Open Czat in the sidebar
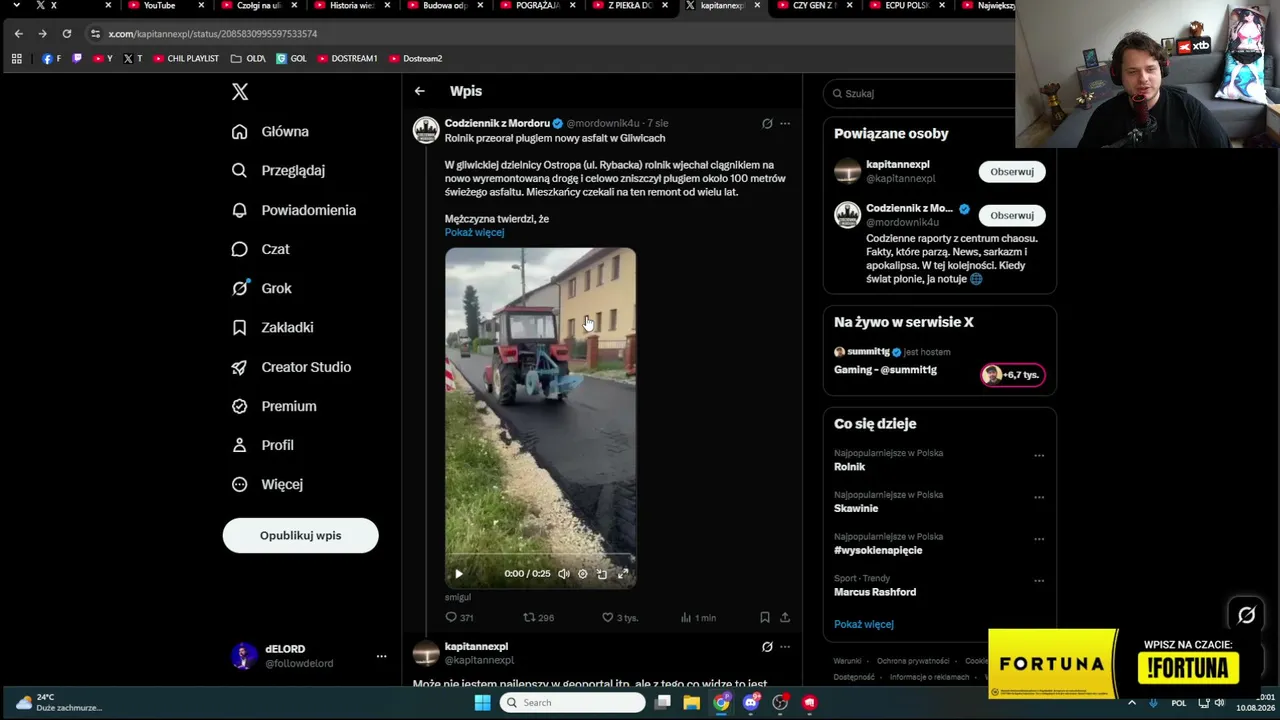This screenshot has width=1280, height=720. point(260,249)
